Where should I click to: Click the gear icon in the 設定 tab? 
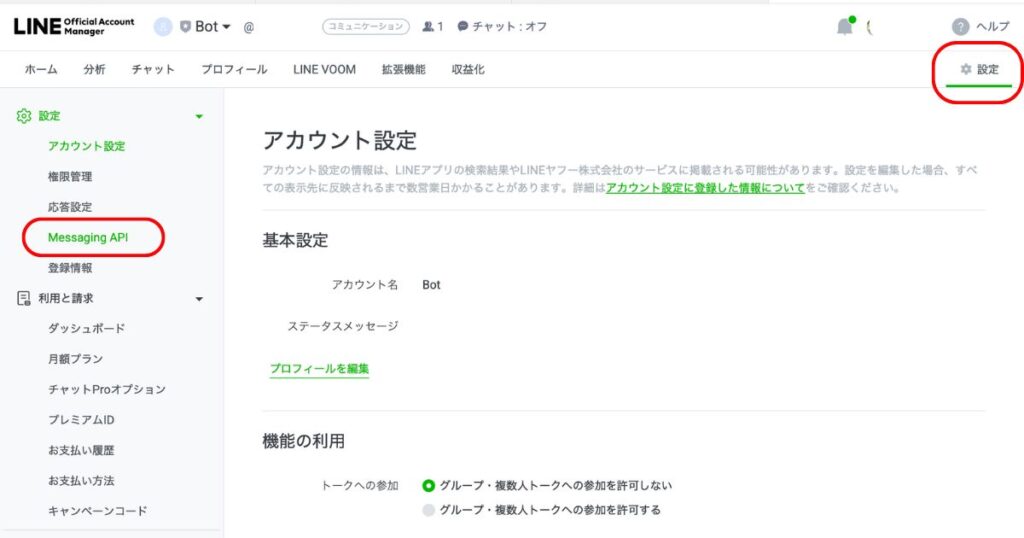click(x=966, y=69)
